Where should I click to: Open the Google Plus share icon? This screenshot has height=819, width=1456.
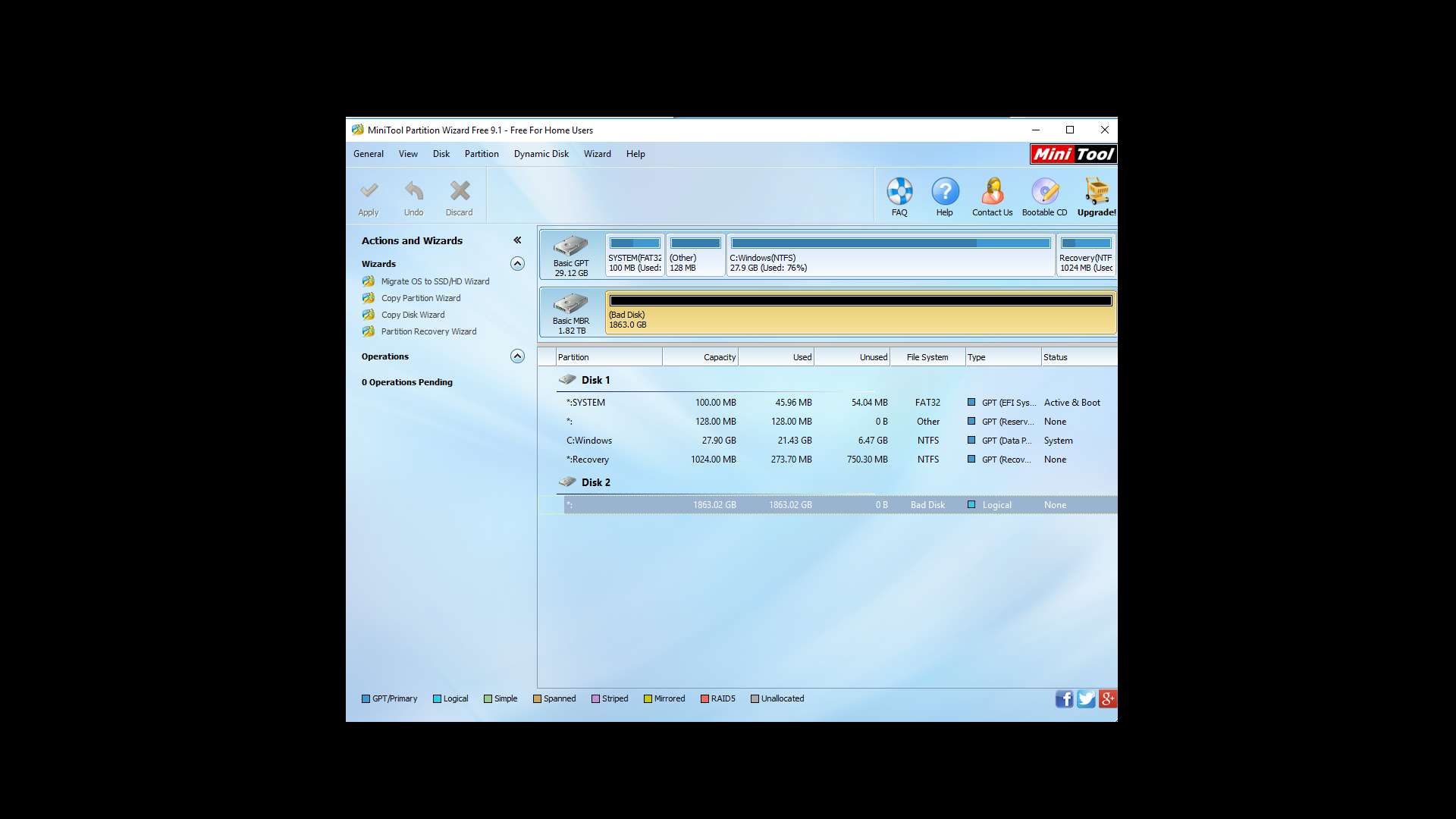click(x=1107, y=699)
